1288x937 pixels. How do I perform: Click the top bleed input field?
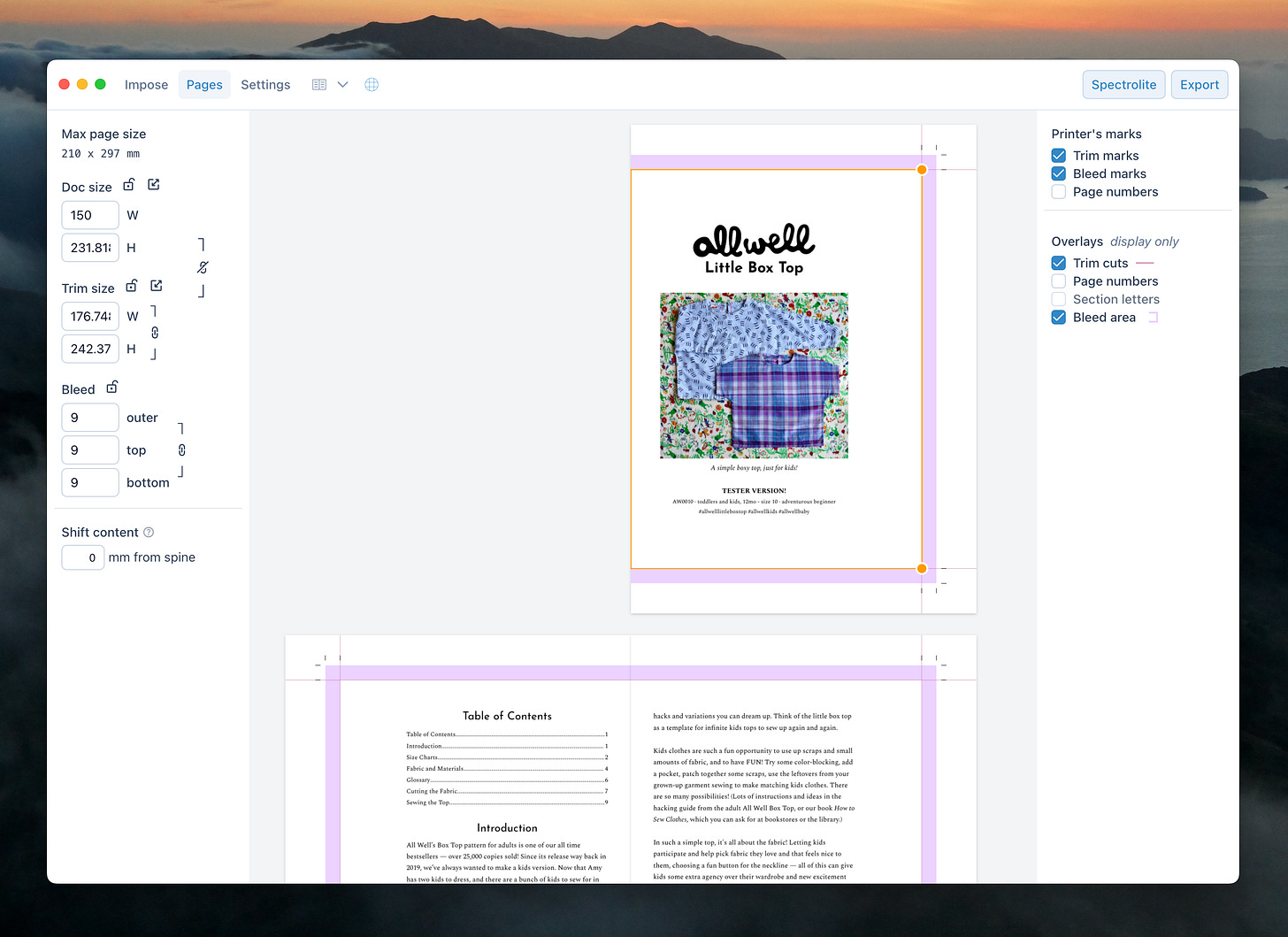coord(90,450)
